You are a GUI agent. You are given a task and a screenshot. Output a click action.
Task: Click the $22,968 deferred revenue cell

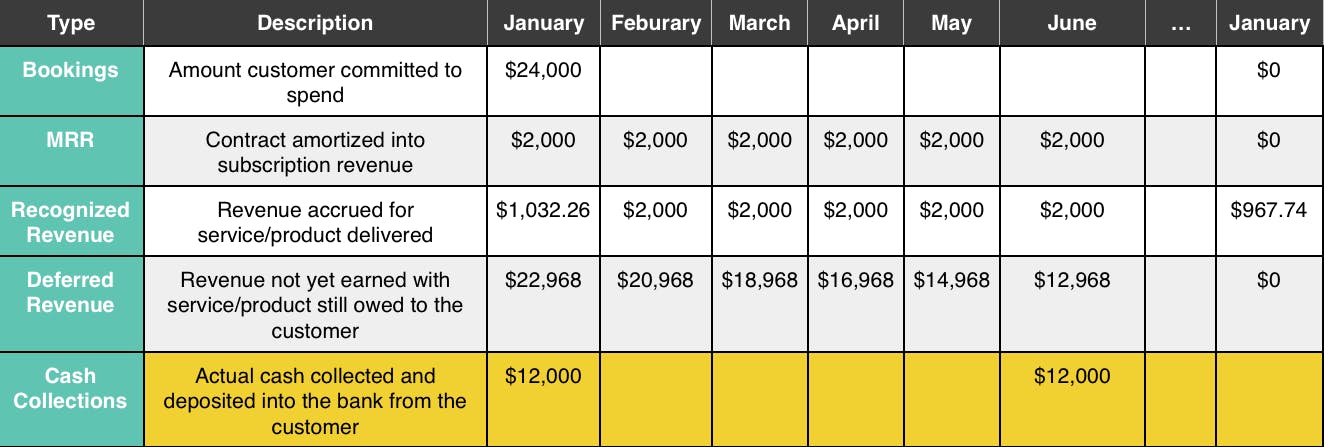(x=543, y=281)
